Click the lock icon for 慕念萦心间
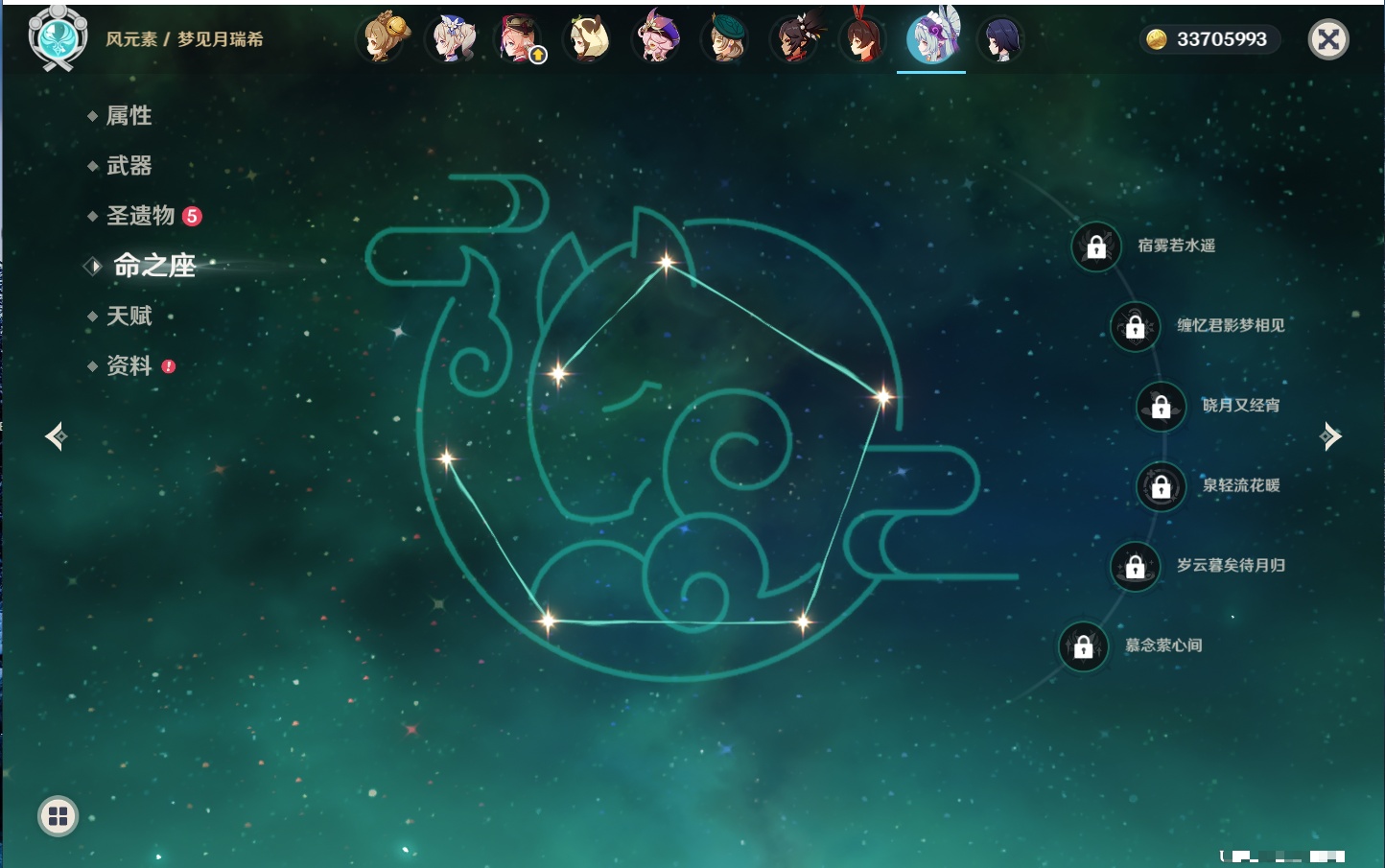The image size is (1385, 868). tap(1084, 646)
